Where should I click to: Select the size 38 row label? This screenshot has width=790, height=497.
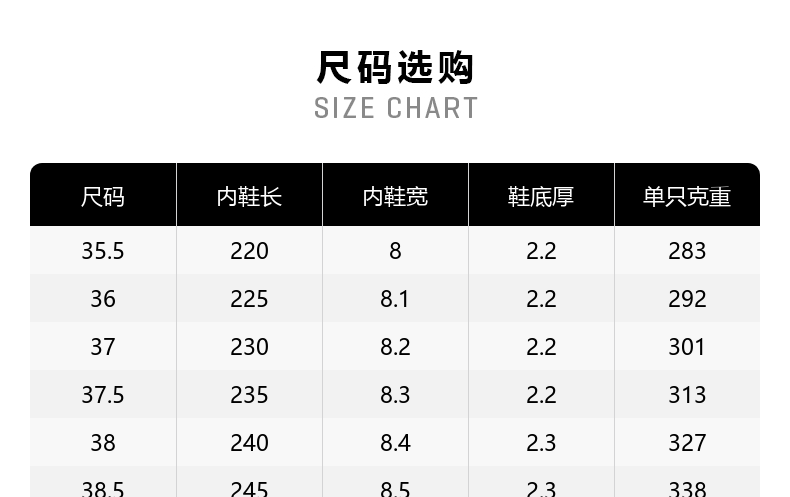pyautogui.click(x=103, y=443)
